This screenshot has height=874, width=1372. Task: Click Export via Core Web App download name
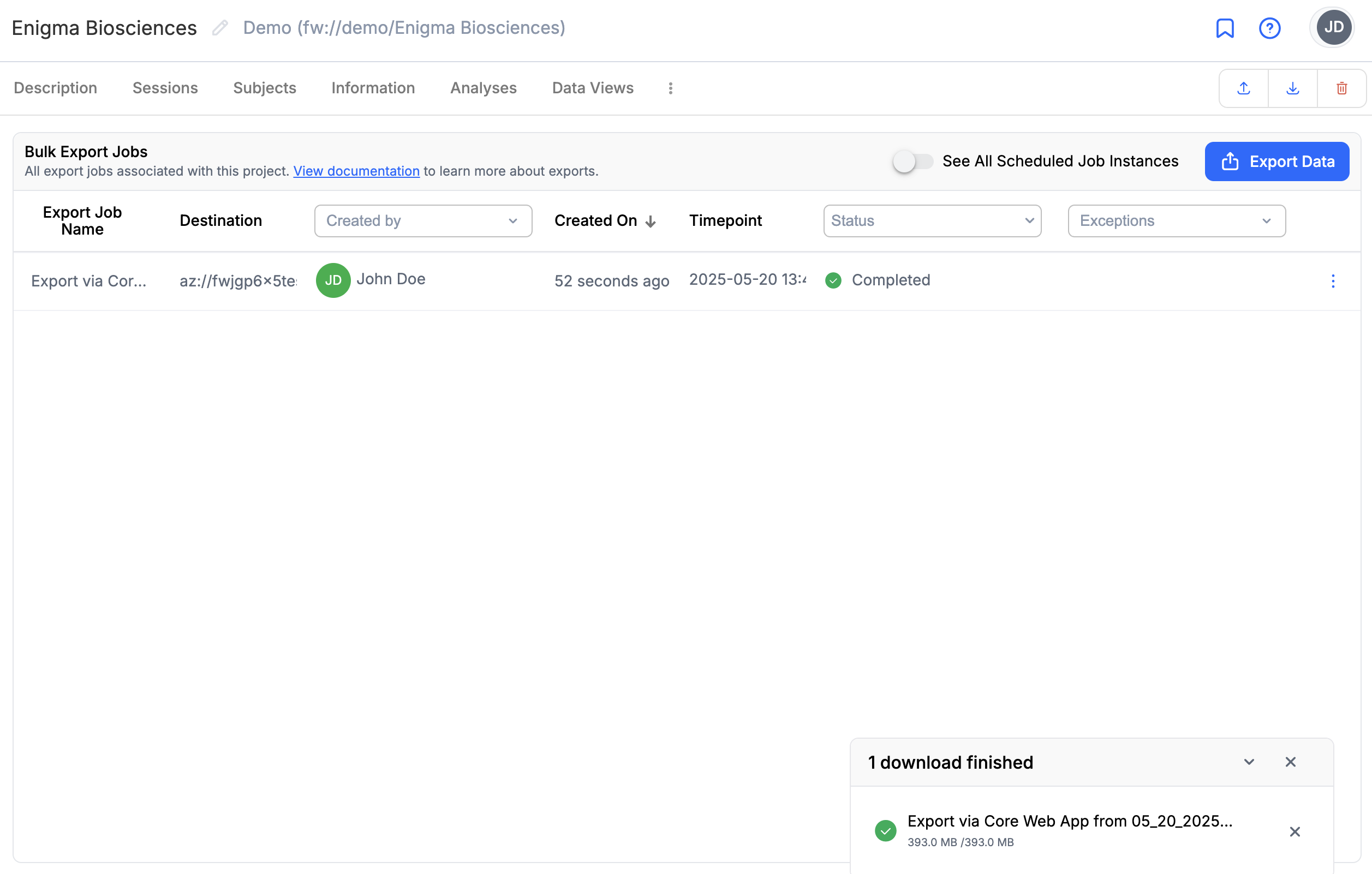1070,821
